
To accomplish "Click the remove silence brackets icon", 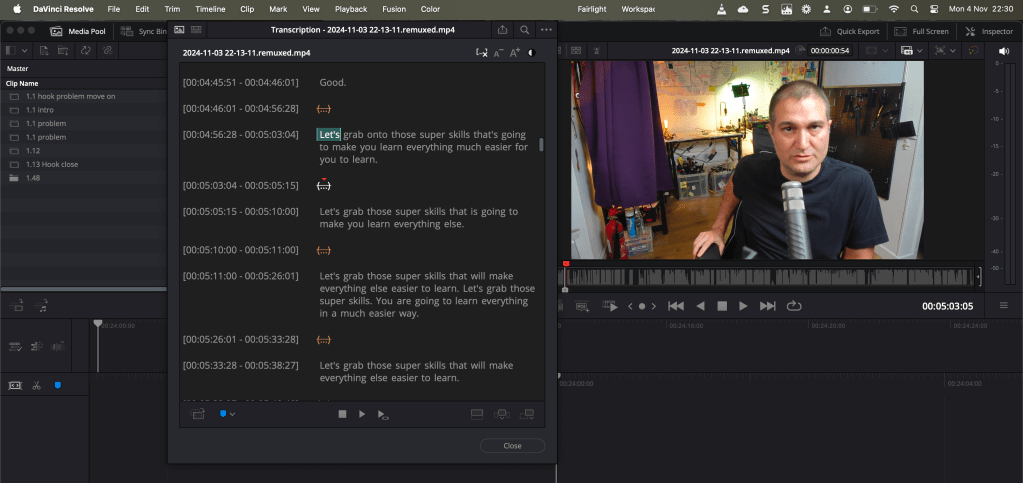I will 481,53.
